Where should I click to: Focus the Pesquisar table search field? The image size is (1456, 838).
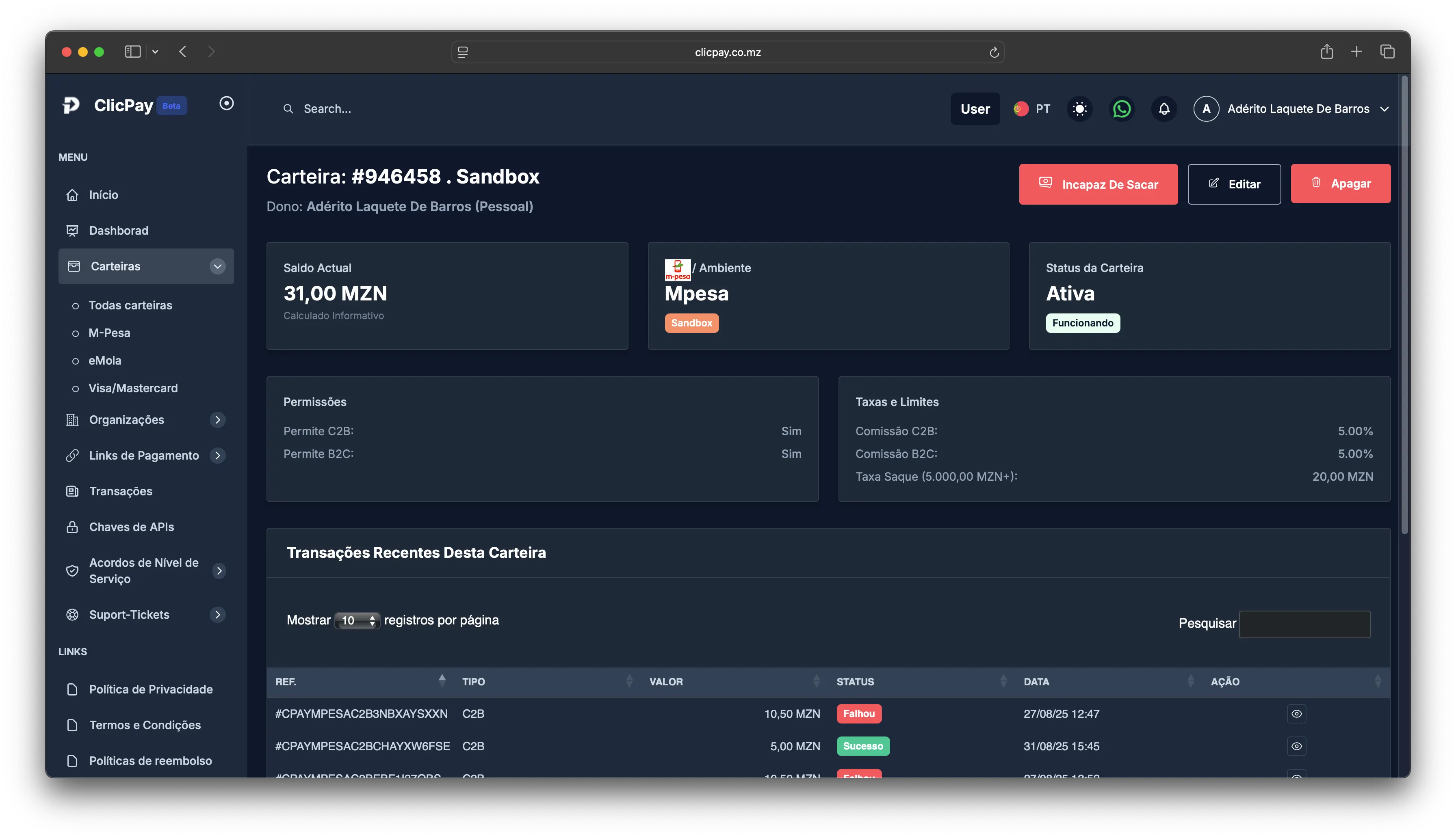click(1304, 624)
